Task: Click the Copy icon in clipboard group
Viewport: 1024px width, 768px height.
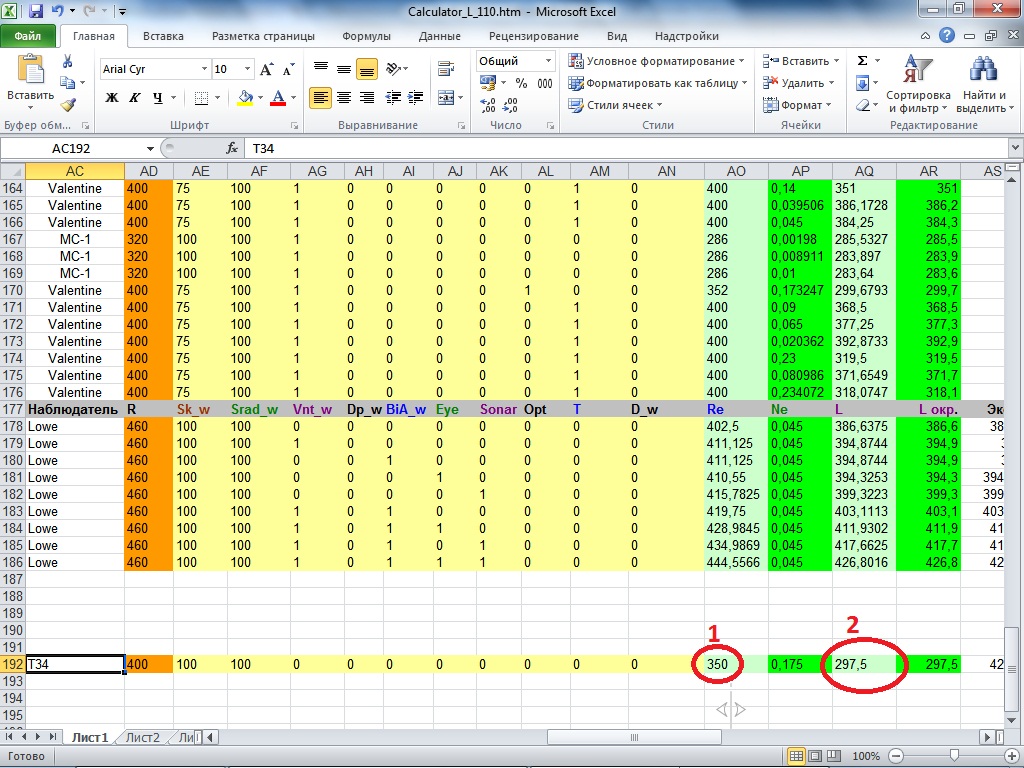Action: 67,82
